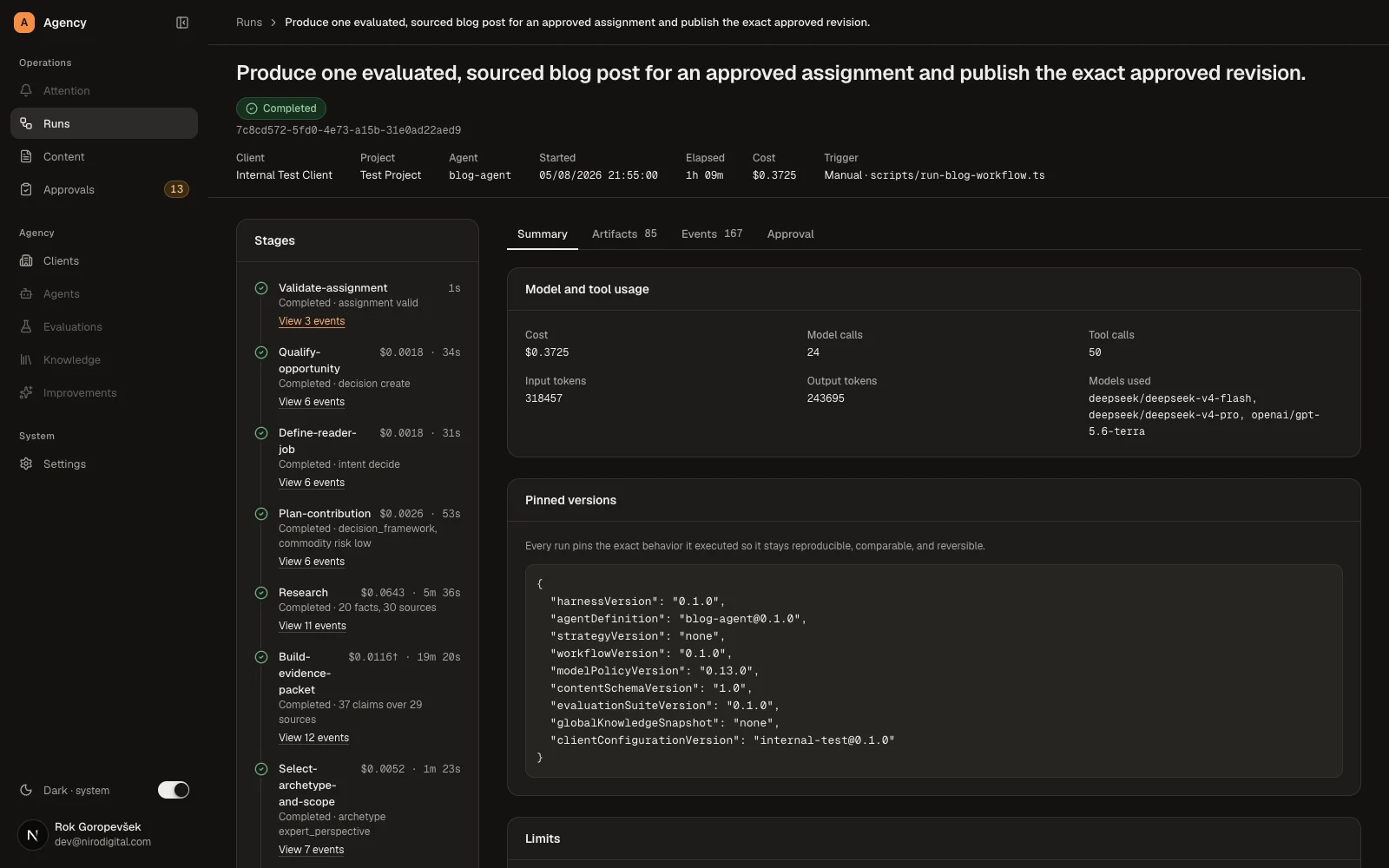Click the Settings gear icon

[26, 464]
